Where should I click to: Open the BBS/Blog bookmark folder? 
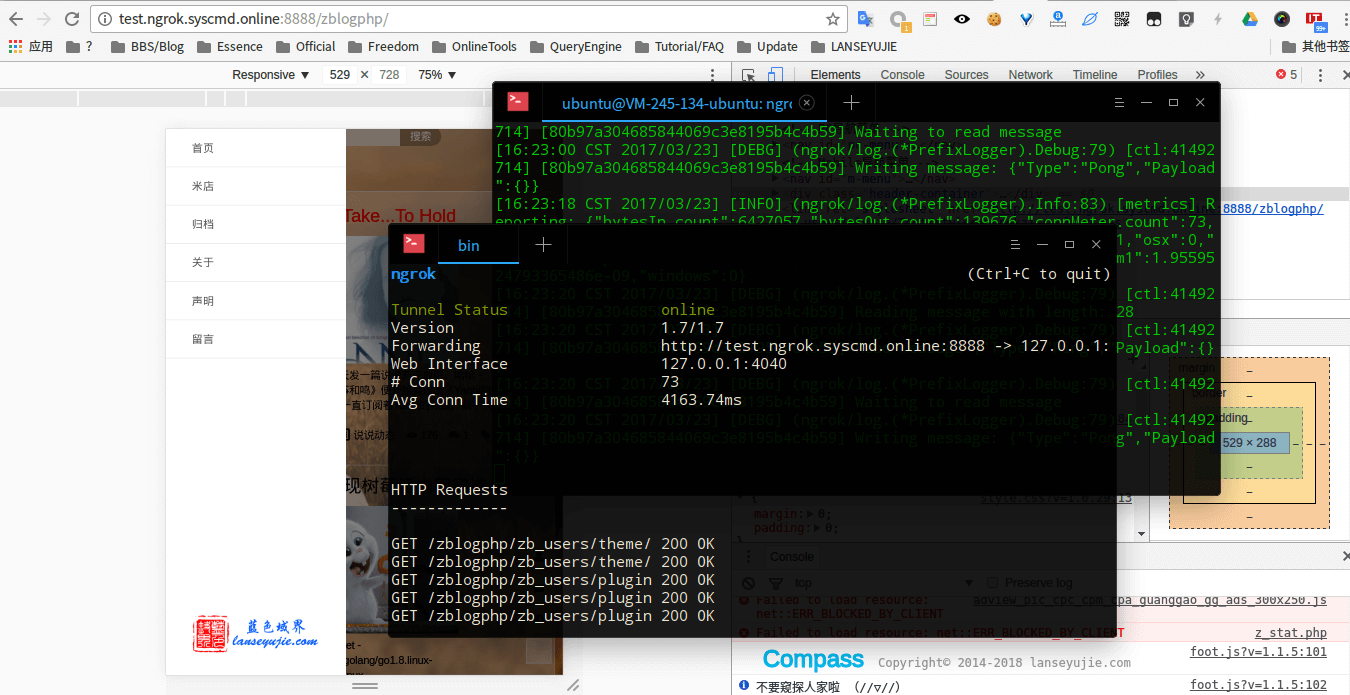coord(147,46)
